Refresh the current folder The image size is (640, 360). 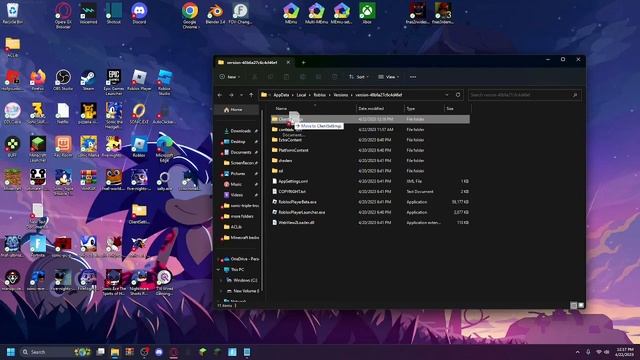tap(458, 95)
